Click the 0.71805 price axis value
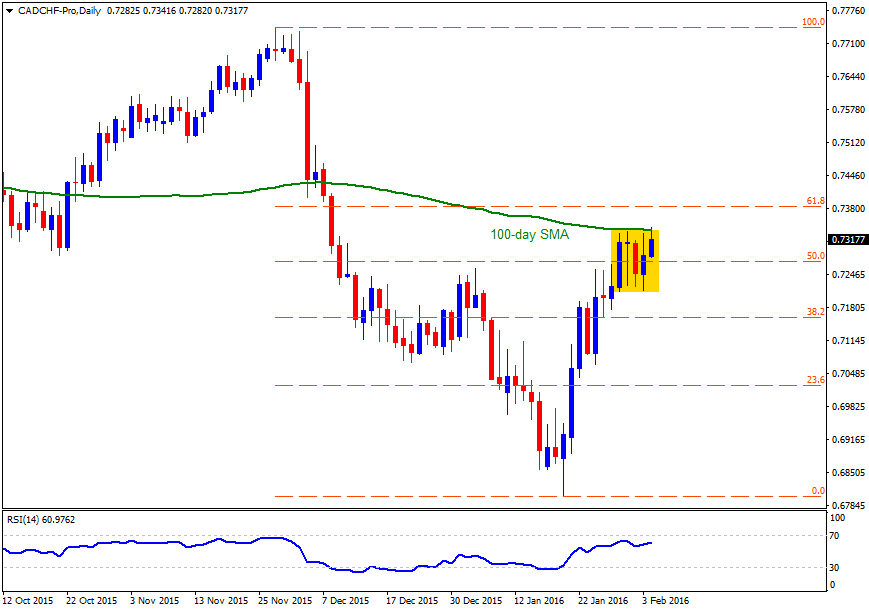 coord(848,307)
